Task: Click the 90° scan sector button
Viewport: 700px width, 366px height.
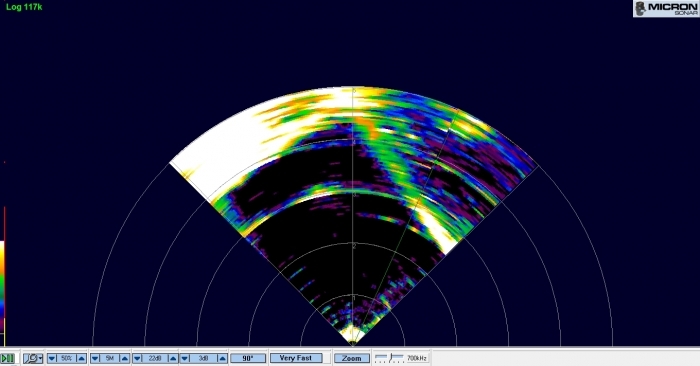Action: pos(248,358)
